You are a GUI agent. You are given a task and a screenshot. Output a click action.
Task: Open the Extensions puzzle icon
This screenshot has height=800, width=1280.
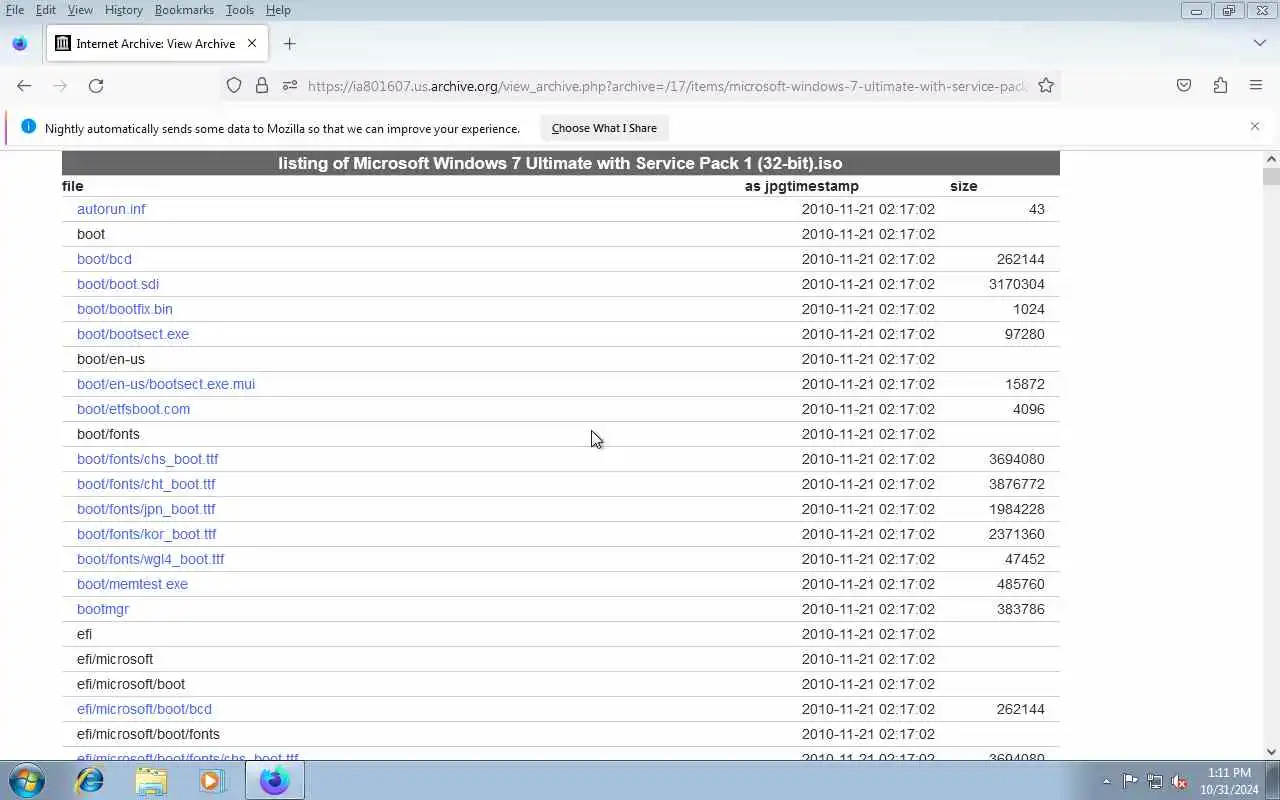tap(1220, 86)
